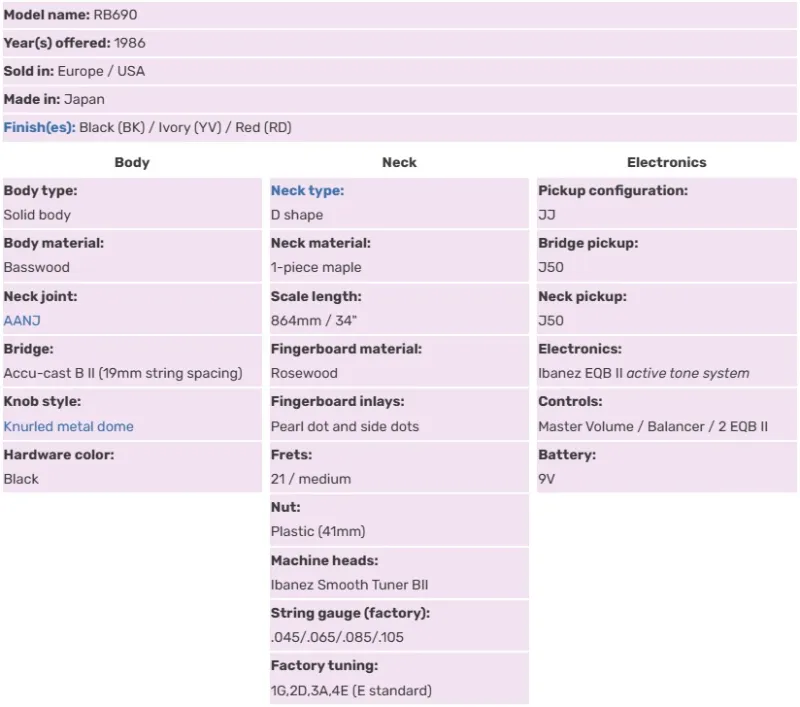800x707 pixels.
Task: Click the 'Frets:' label
Action: coord(291,454)
